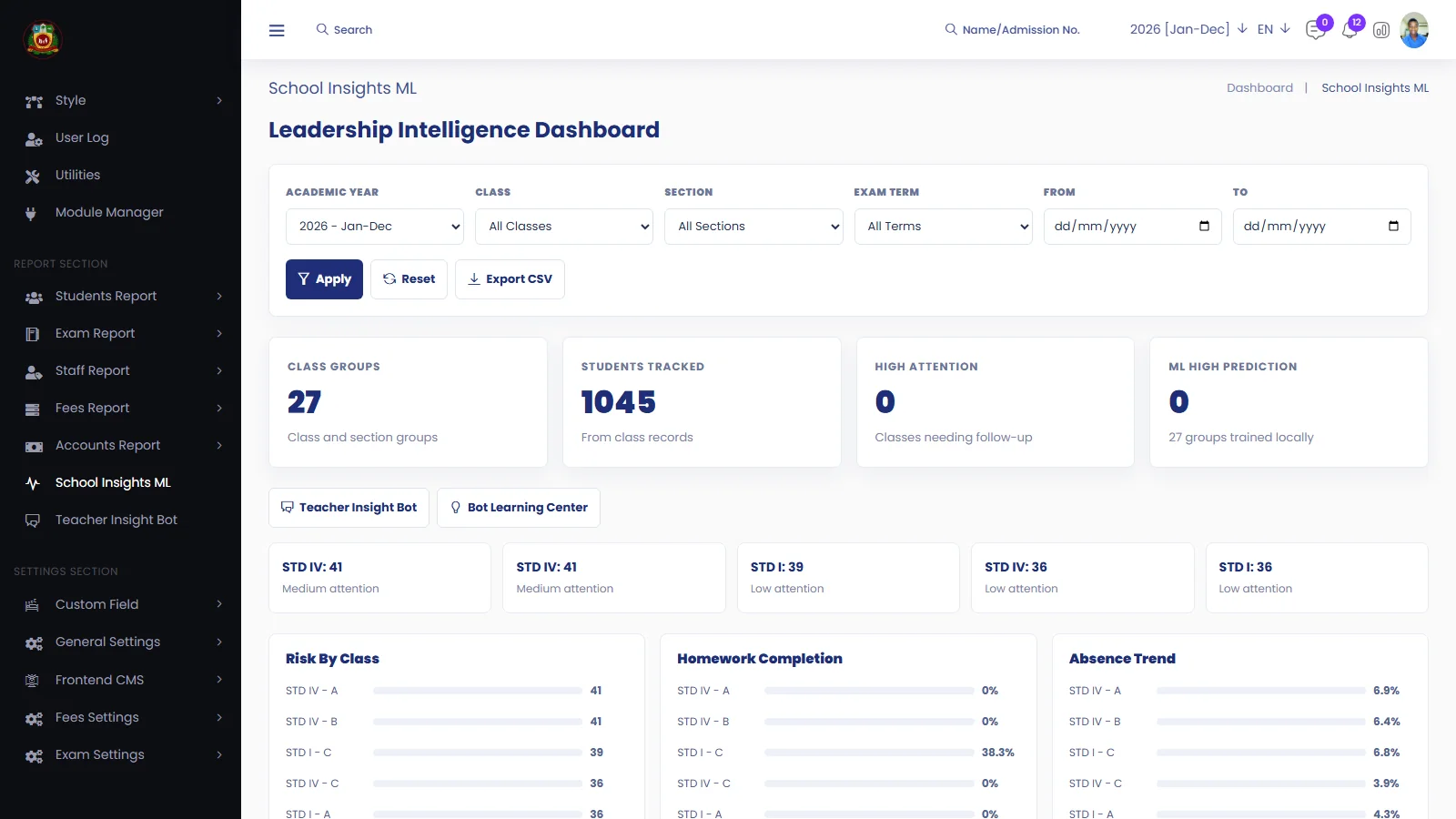Open the Teacher Insight Bot button
1456x819 pixels.
(x=349, y=508)
